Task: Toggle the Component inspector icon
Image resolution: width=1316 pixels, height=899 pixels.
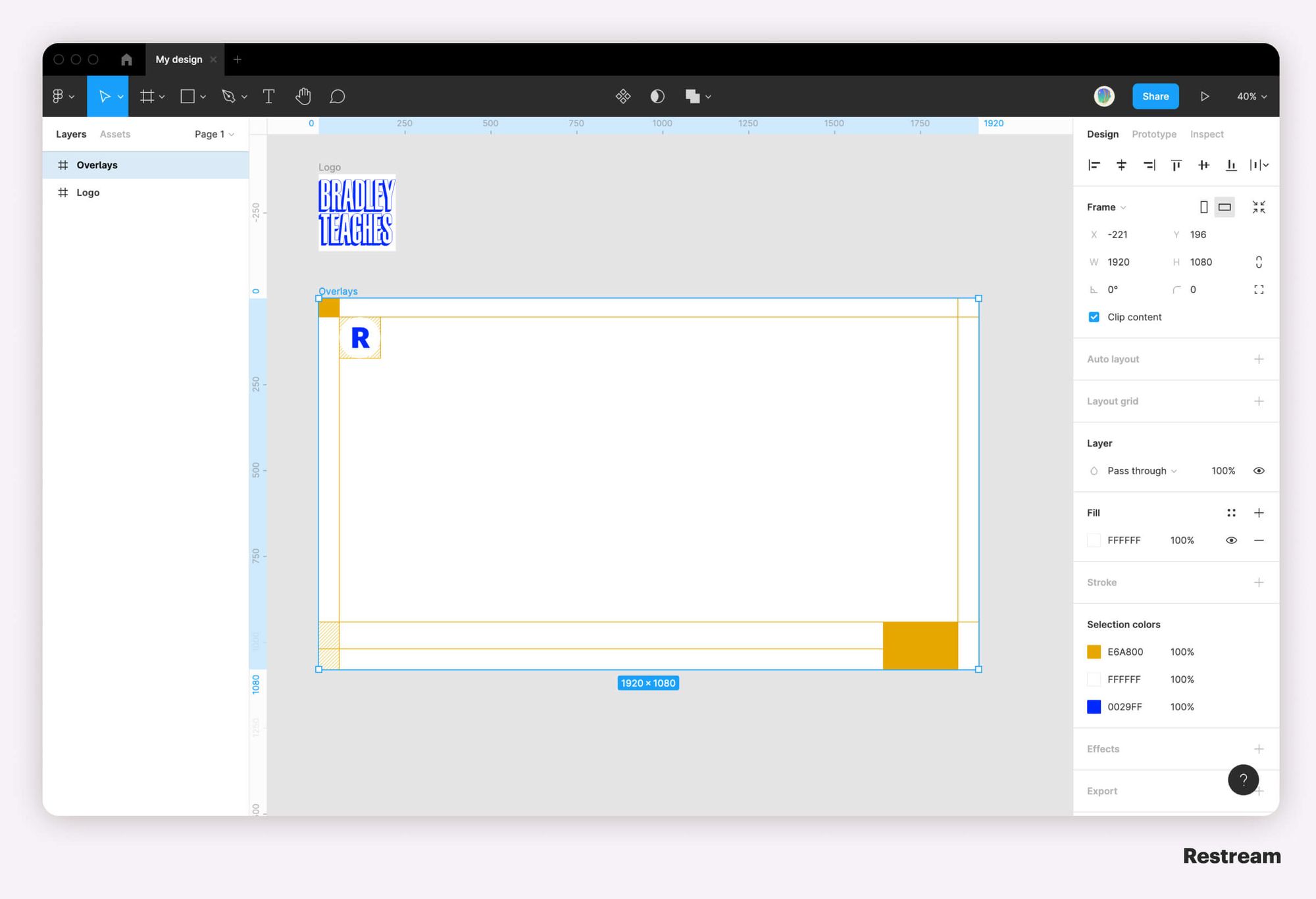Action: click(x=622, y=96)
